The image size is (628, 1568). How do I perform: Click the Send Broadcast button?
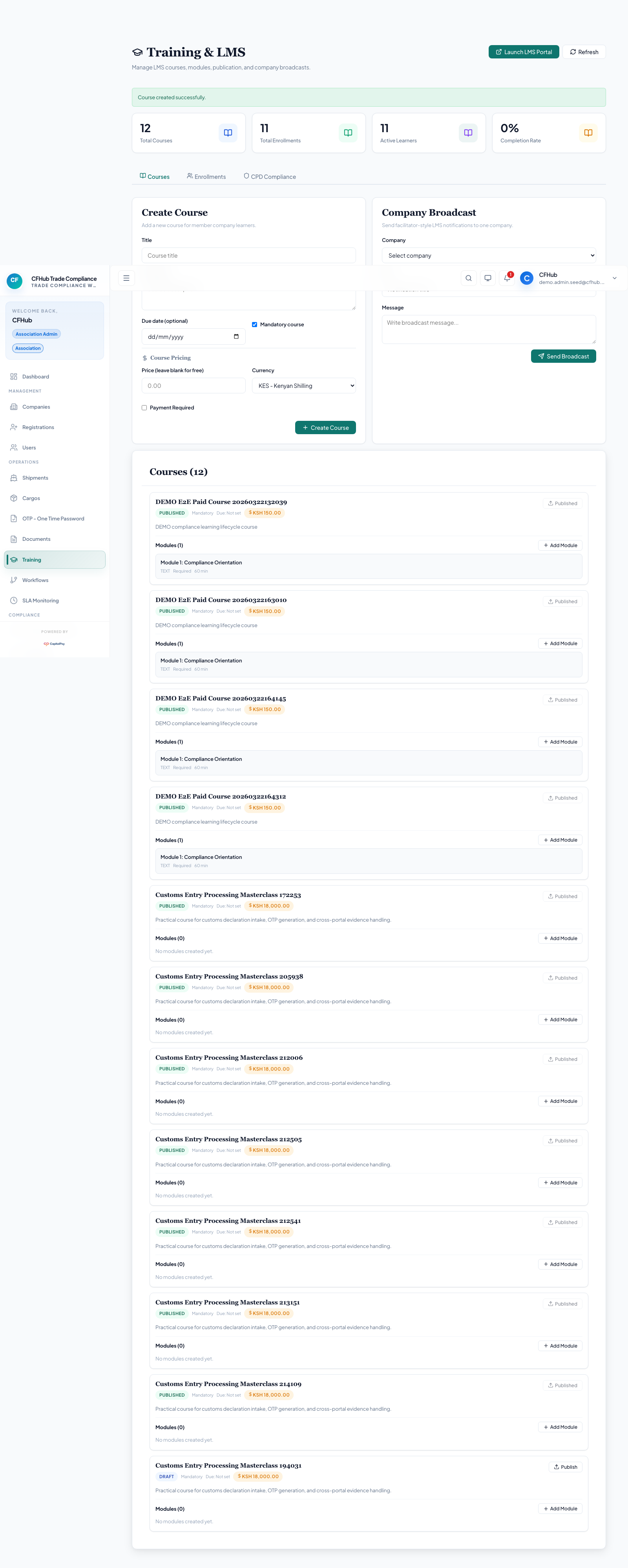pos(563,356)
